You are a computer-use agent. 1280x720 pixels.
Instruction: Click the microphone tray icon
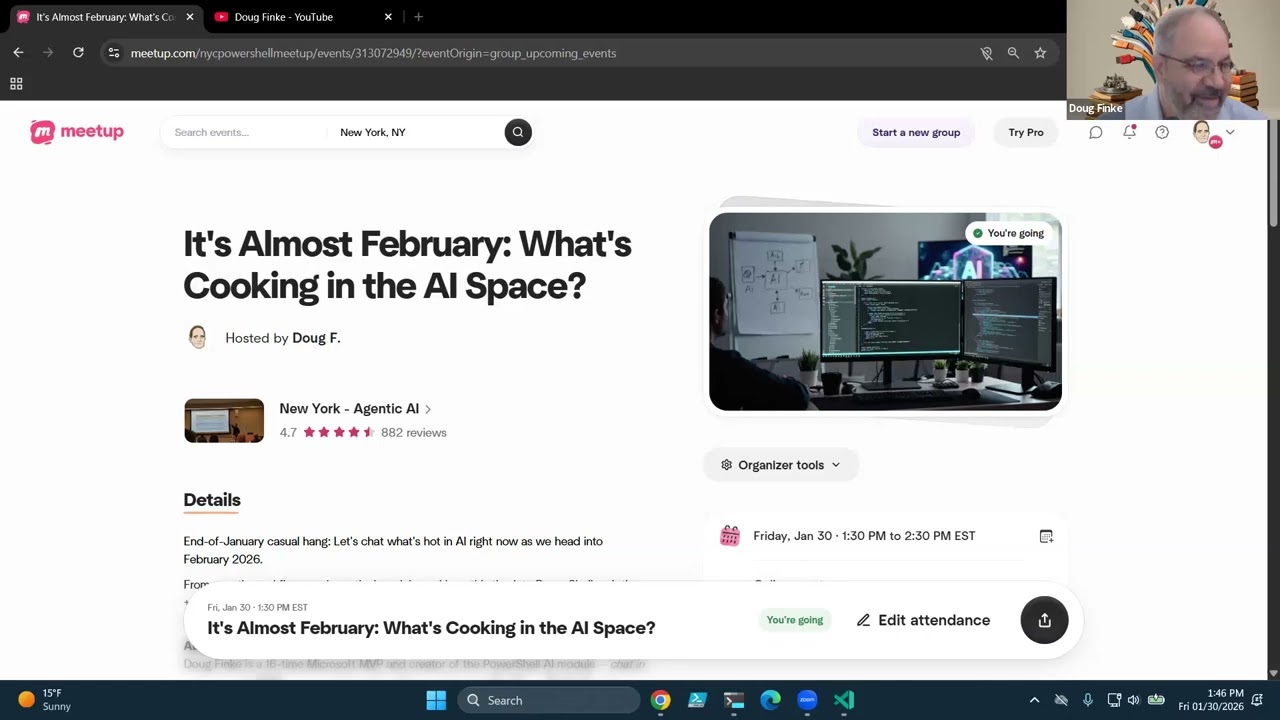coord(1087,700)
